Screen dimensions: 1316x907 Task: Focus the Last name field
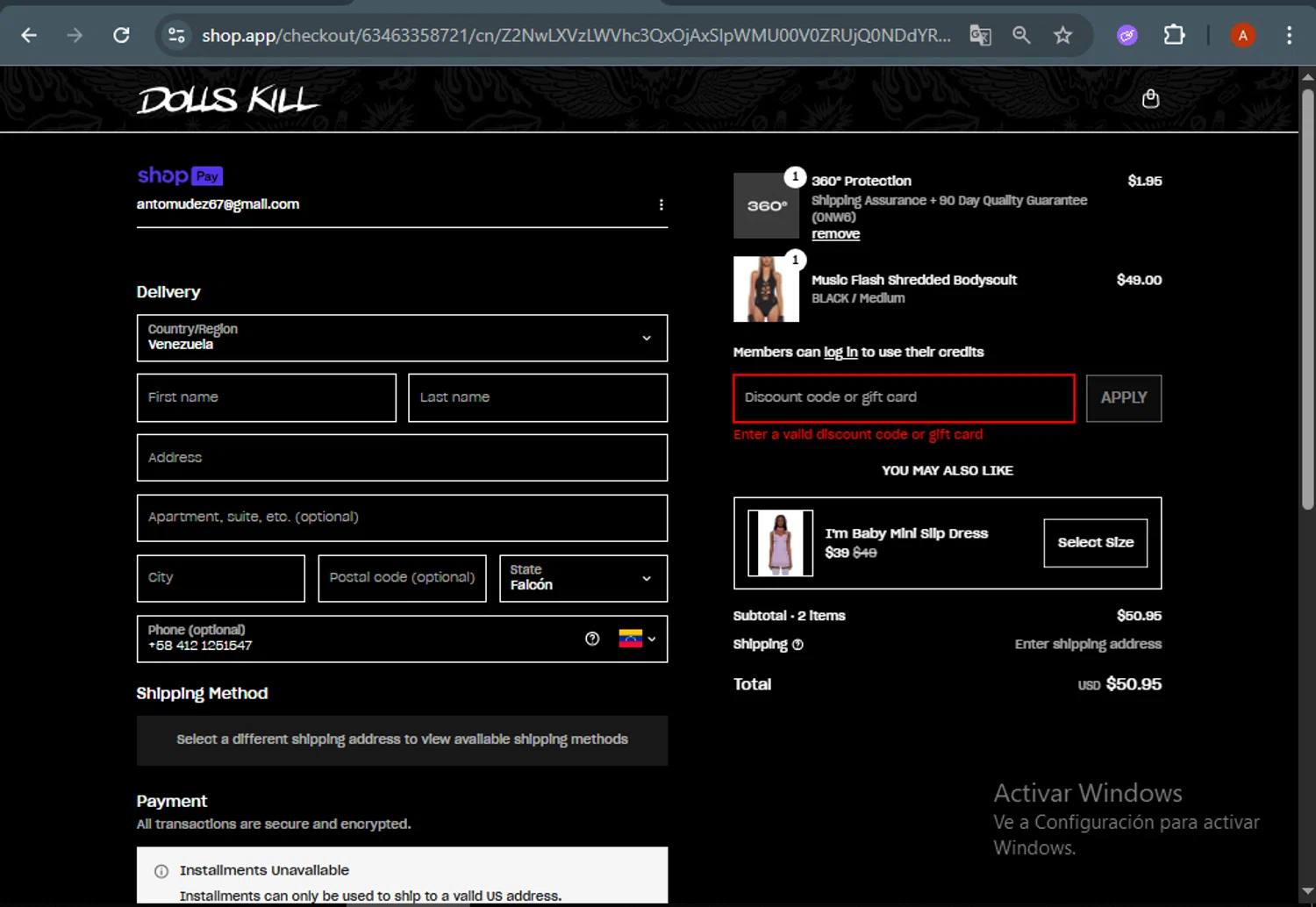[538, 397]
